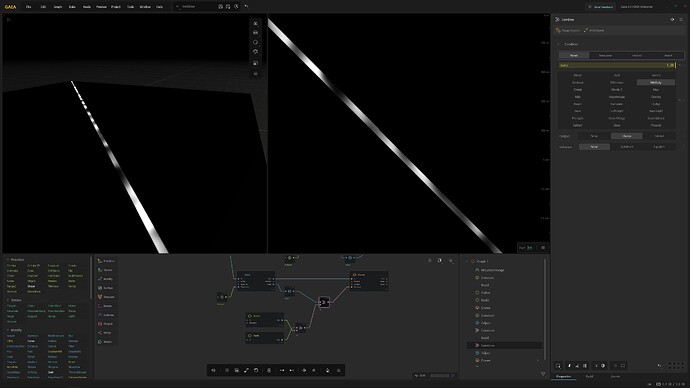690x388 pixels.
Task: Click the circular icon in the 3D viewport toolbar
Action: point(255,43)
